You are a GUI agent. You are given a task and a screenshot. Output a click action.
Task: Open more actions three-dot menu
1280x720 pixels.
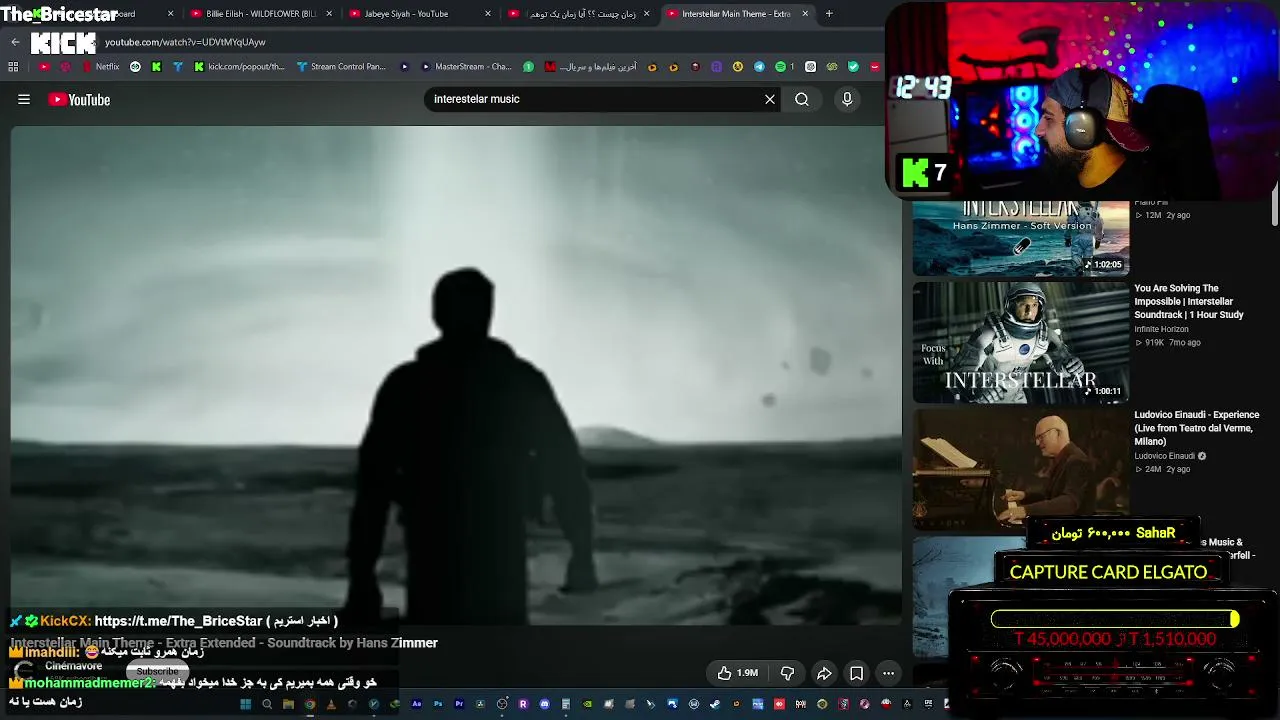point(888,673)
